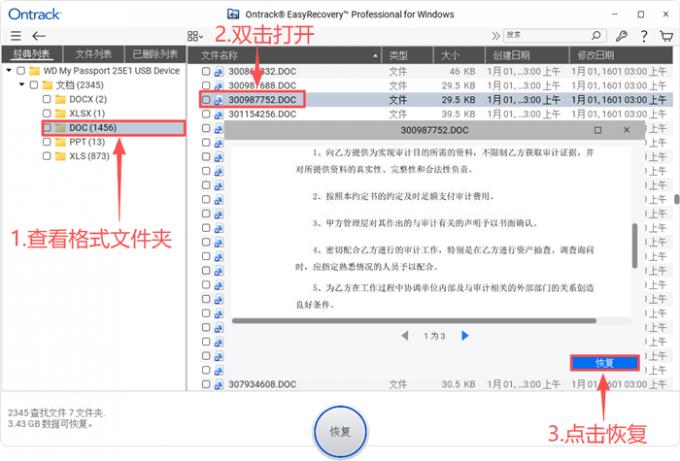Screen dimensions: 680x461
Task: Click the 300987752.DOC file icon
Action: coord(219,100)
